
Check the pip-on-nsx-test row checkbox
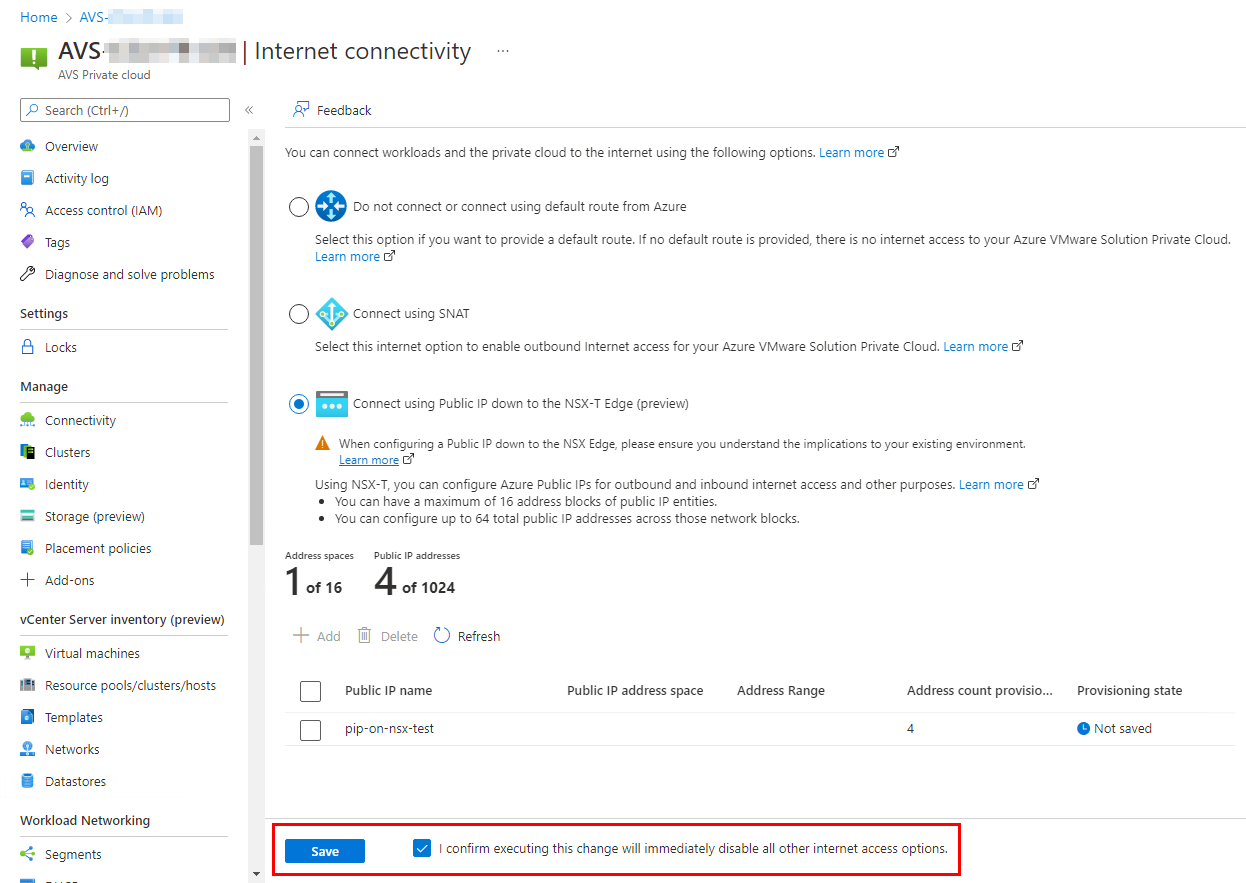coord(310,730)
